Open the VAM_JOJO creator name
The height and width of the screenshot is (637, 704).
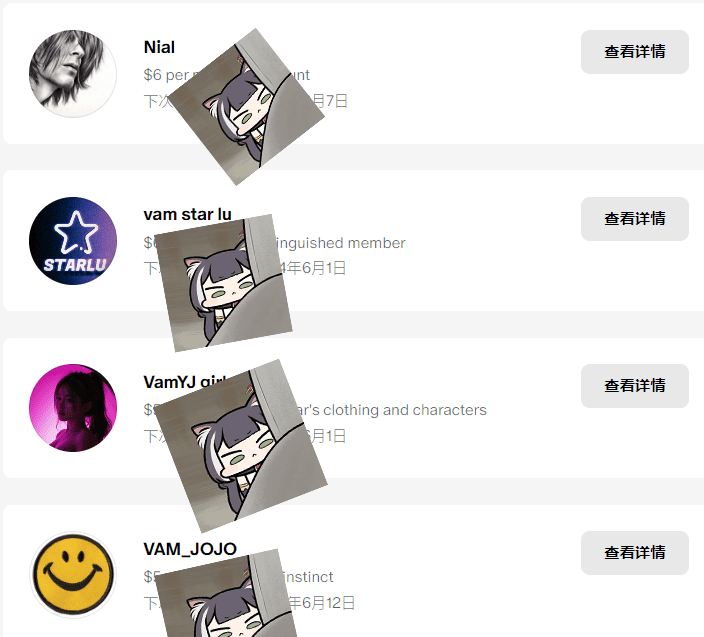point(190,549)
